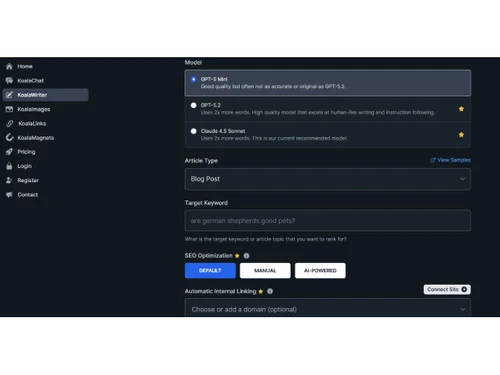The height and width of the screenshot is (375, 500).
Task: Click the target keyword help text below input
Action: [x=265, y=239]
